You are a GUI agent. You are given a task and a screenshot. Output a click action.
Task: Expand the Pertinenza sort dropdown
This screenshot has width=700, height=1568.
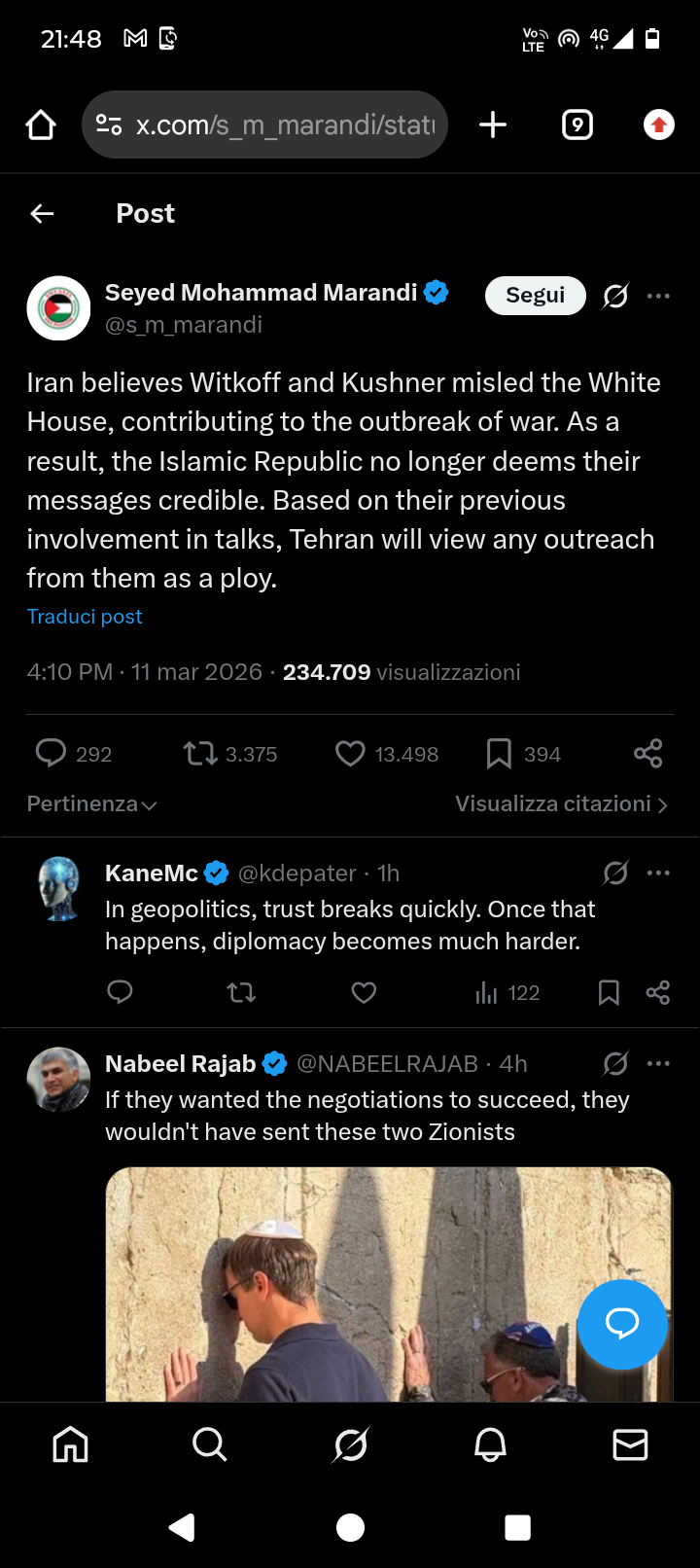(91, 804)
